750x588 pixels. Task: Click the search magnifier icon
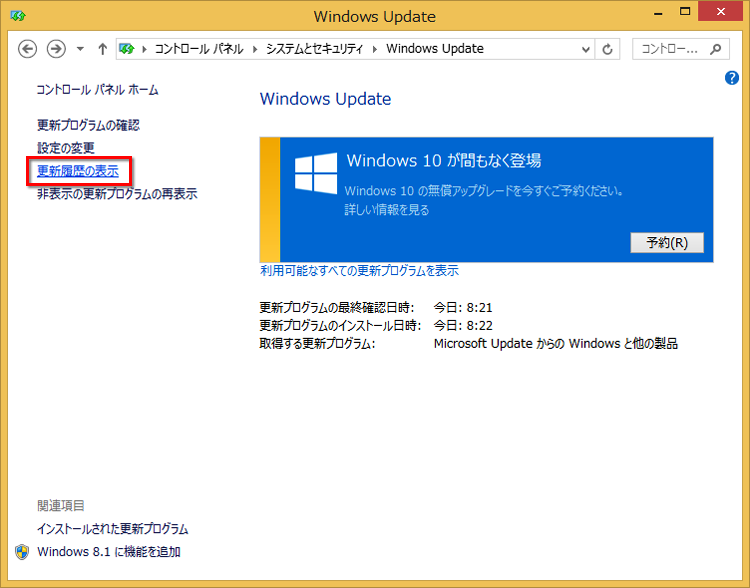click(716, 49)
